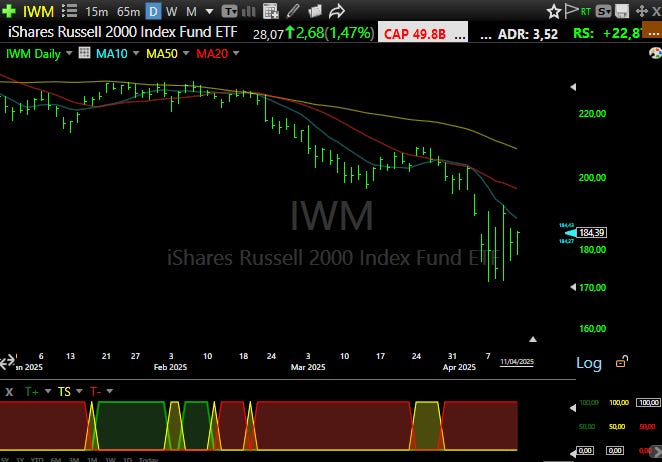Click the 11/04/2025 date field
The width and height of the screenshot is (662, 462).
tap(517, 362)
